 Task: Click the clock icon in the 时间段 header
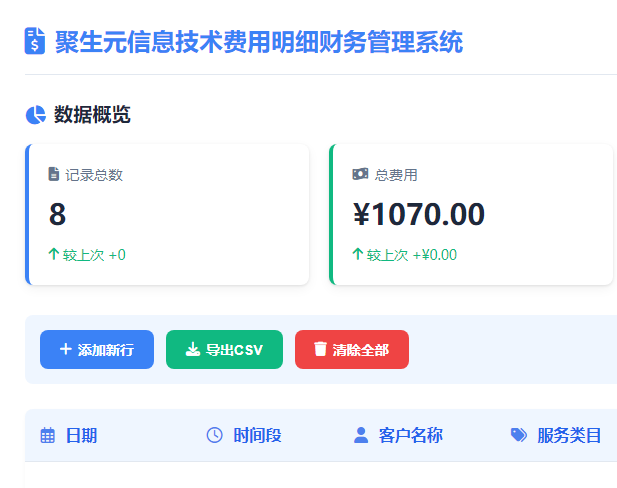click(x=214, y=435)
